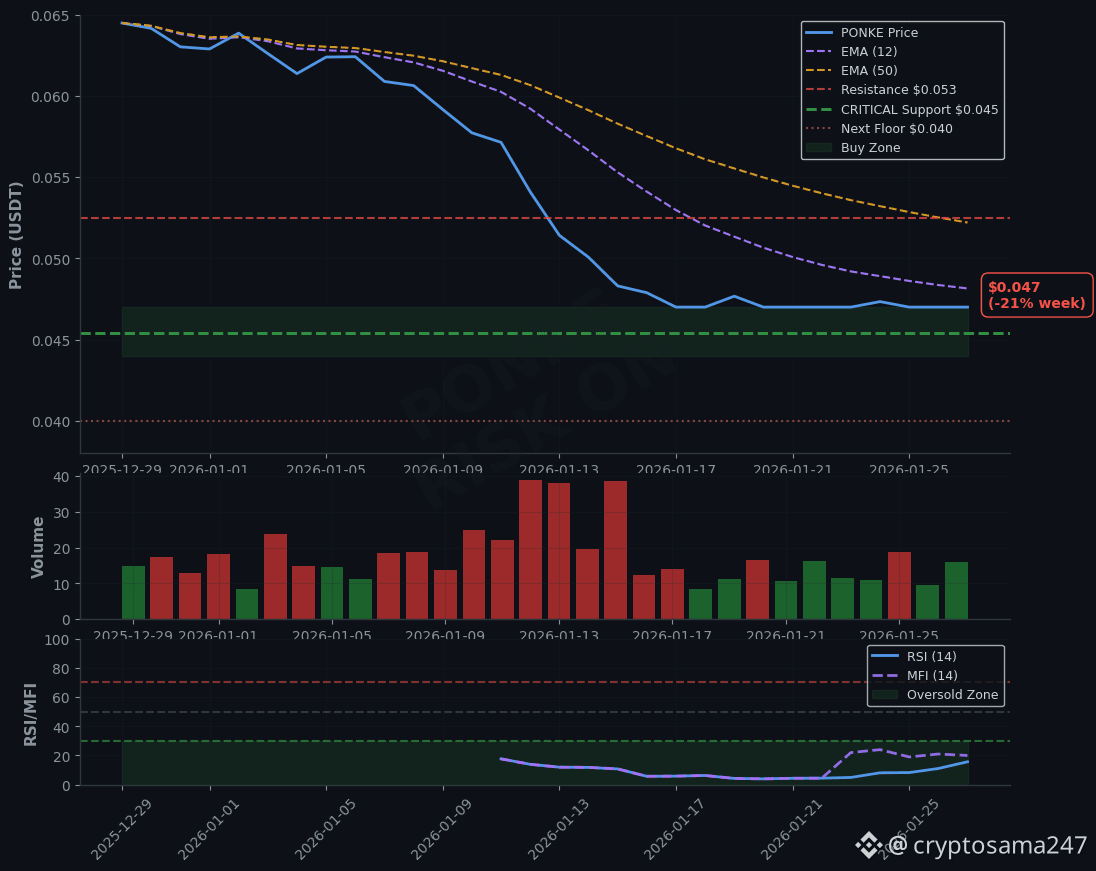Click the 2025-12-29 date on the bottom axis

tap(121, 830)
